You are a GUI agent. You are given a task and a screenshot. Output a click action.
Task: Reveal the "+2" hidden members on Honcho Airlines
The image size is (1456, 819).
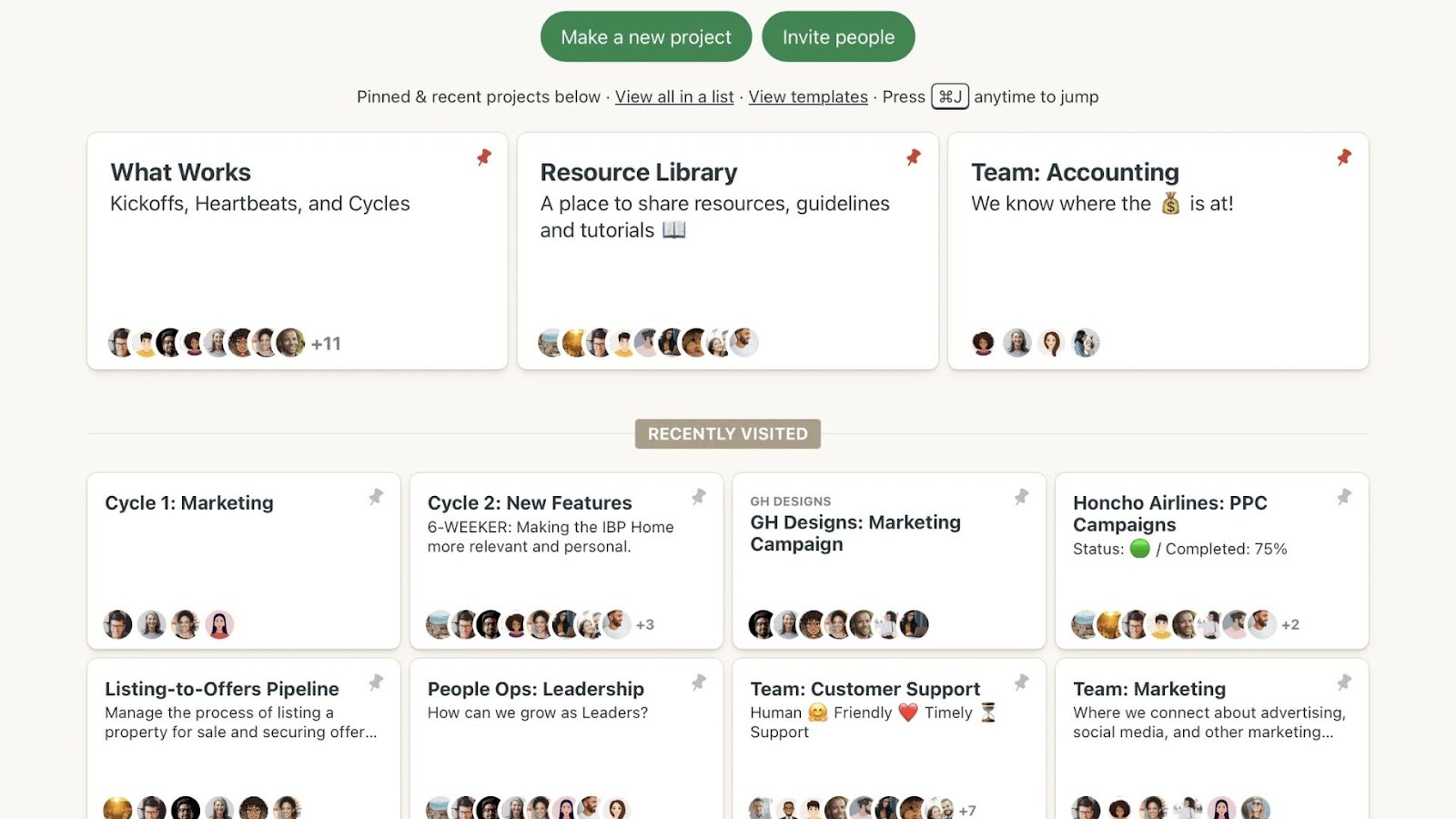(x=1291, y=625)
